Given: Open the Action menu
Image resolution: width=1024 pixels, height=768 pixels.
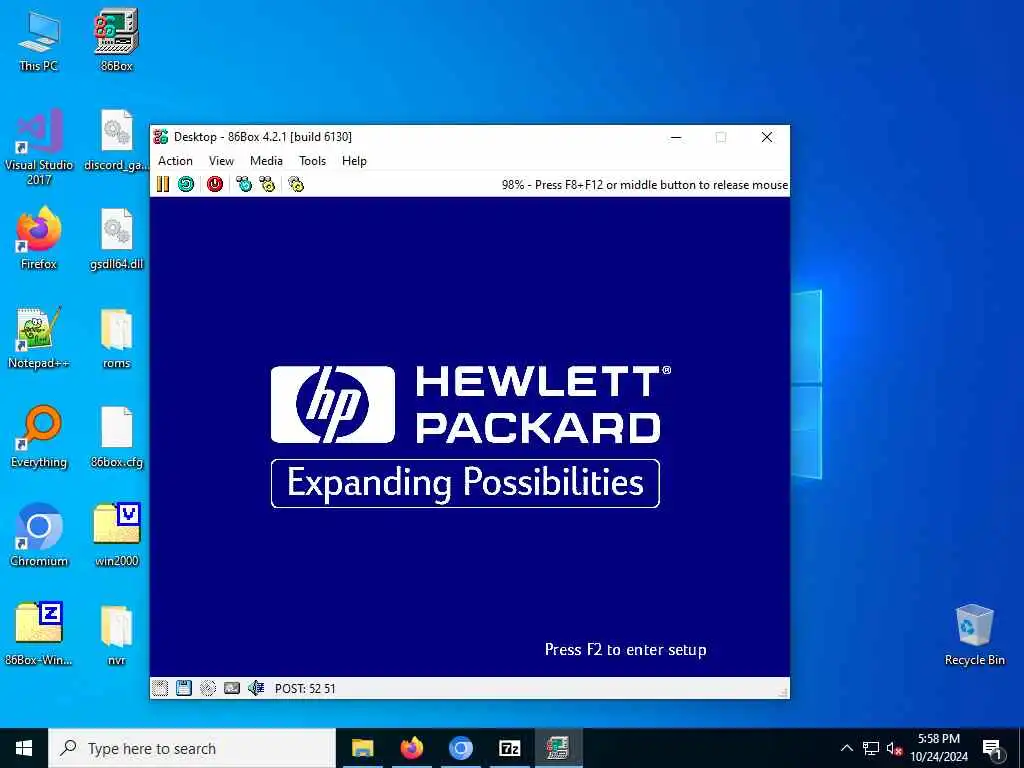Looking at the screenshot, I should [175, 161].
